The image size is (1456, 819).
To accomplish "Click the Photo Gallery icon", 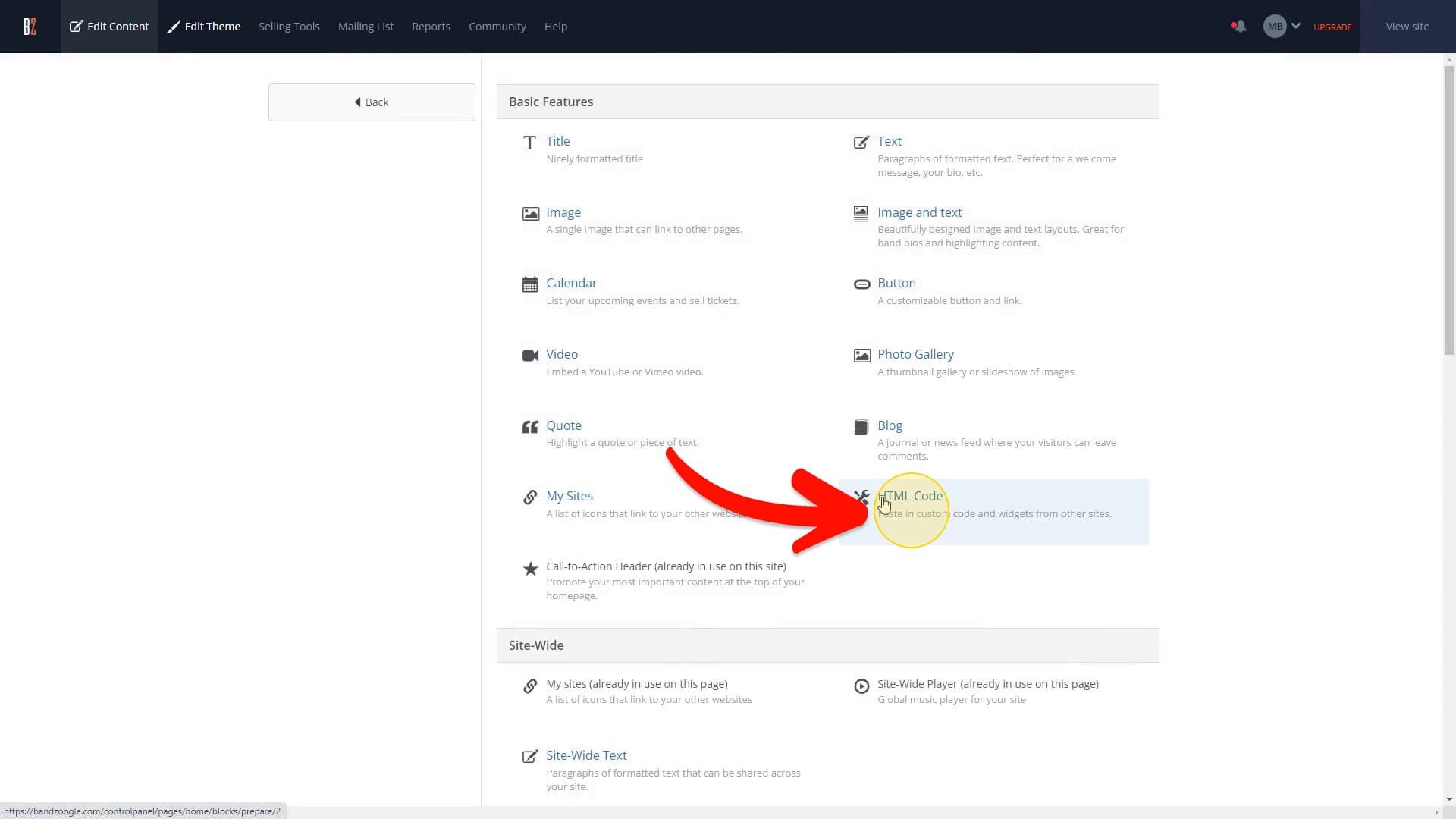I will point(861,356).
